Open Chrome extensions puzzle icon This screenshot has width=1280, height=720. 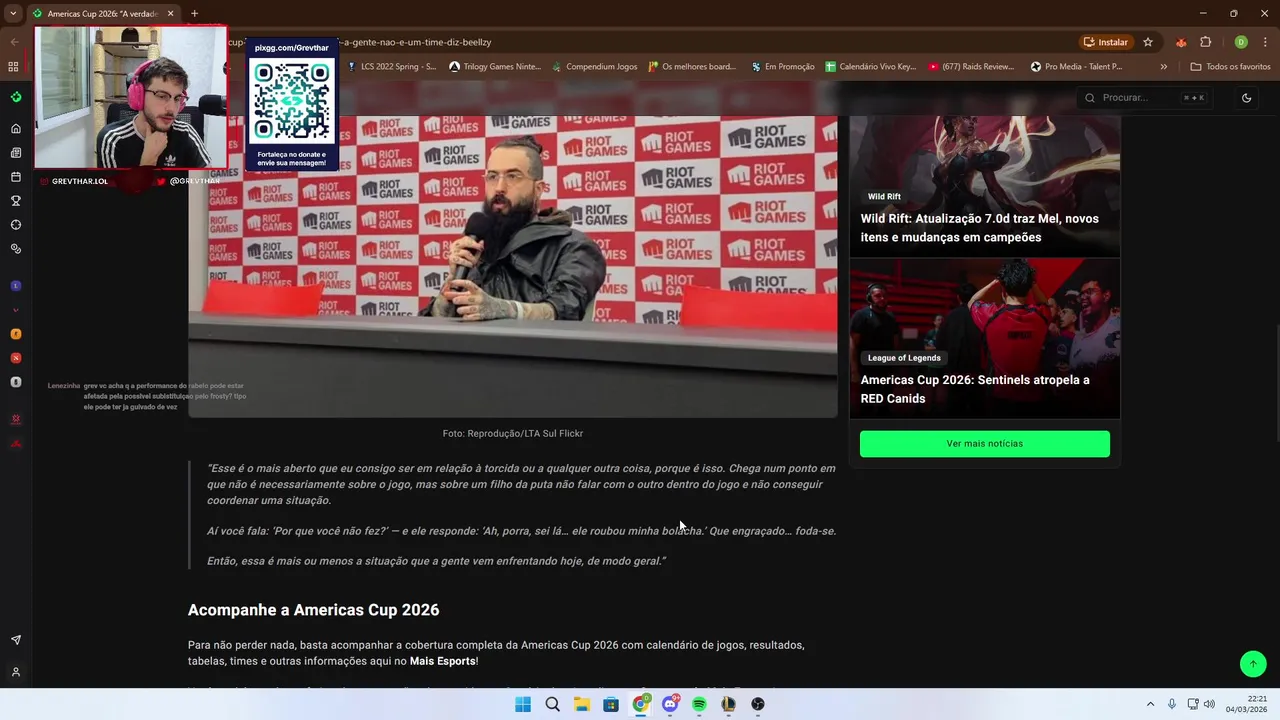coord(1205,42)
